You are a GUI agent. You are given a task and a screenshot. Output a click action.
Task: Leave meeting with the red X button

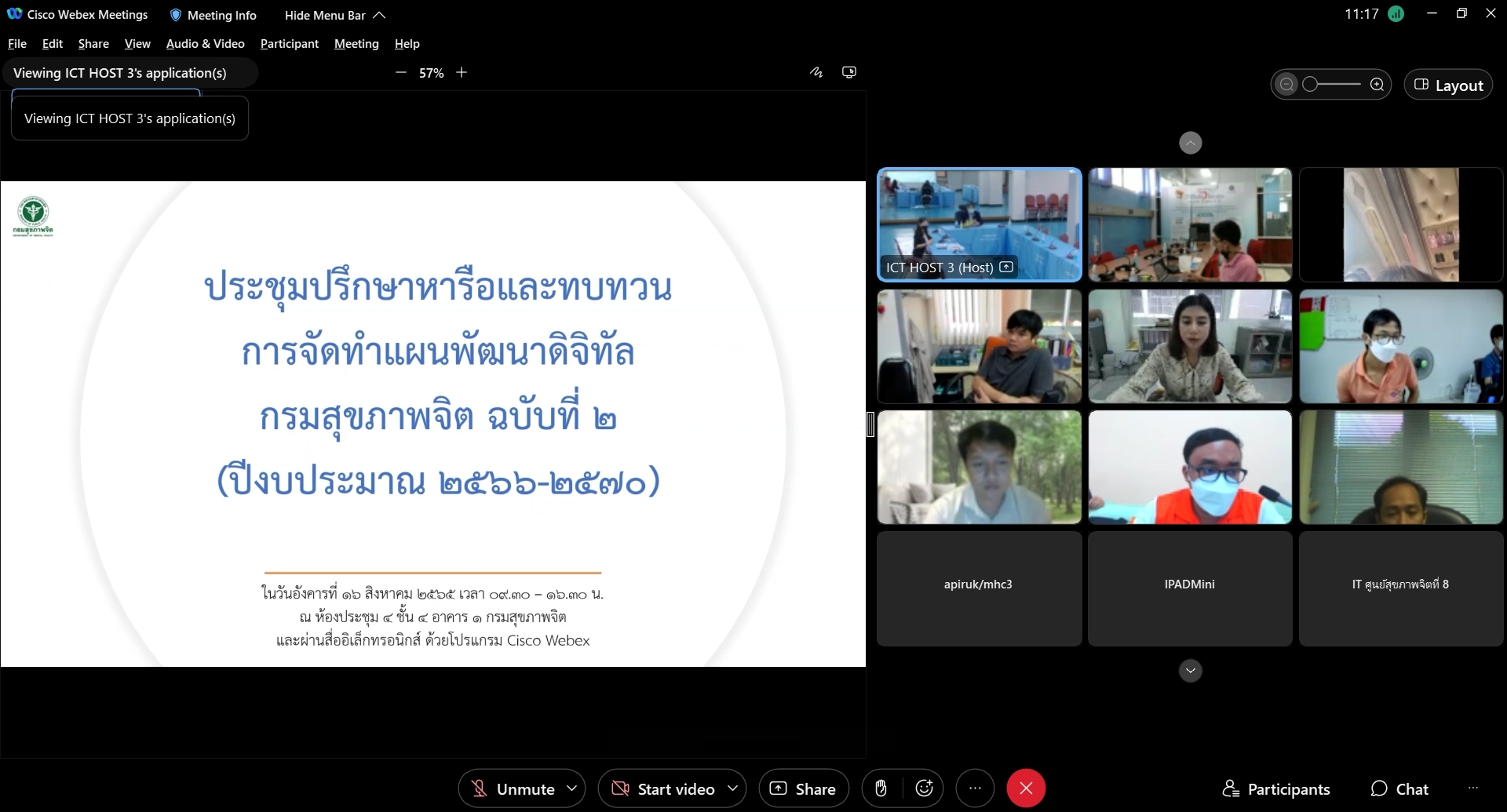(1026, 788)
